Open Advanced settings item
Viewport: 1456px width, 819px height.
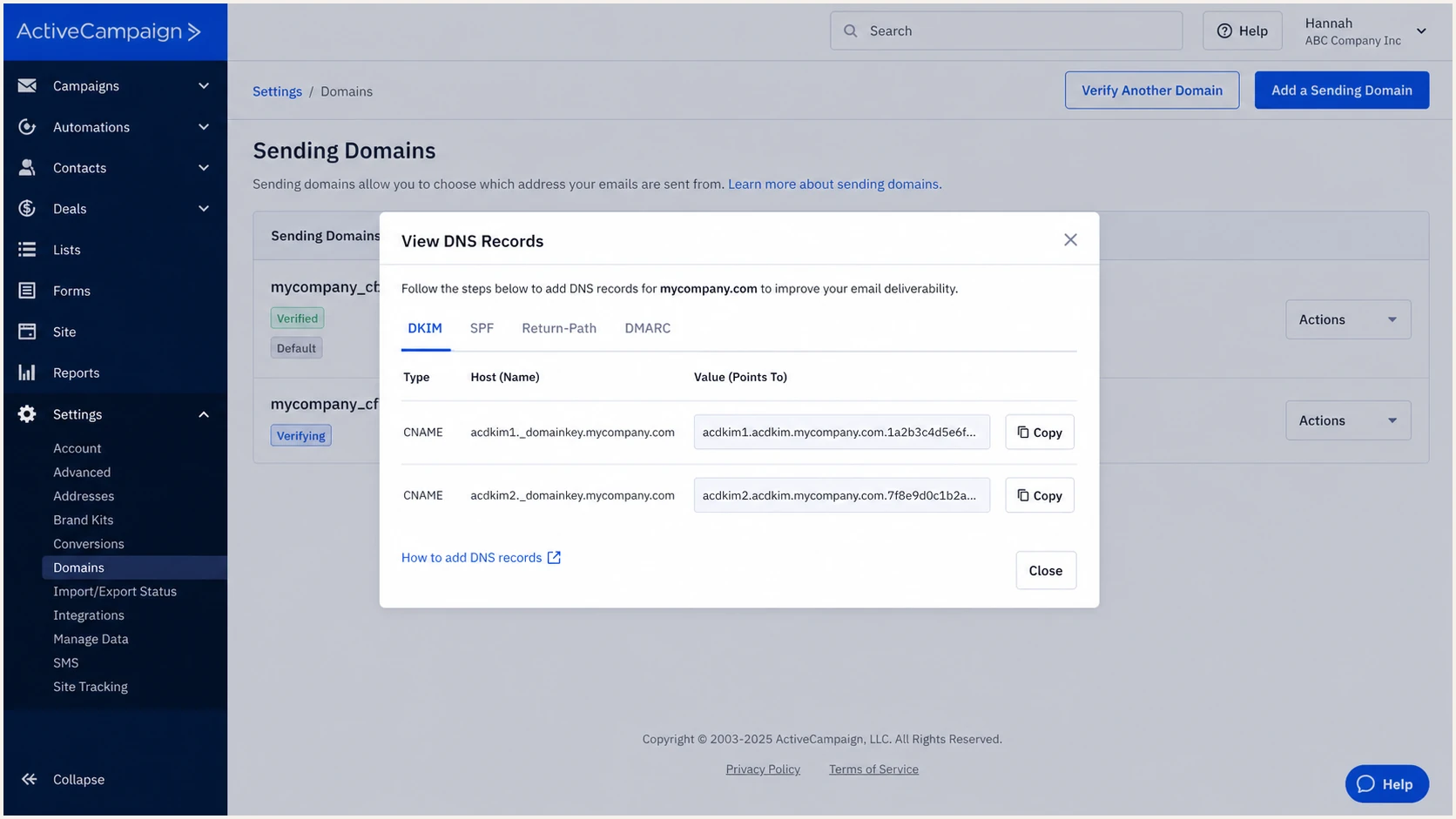click(82, 472)
